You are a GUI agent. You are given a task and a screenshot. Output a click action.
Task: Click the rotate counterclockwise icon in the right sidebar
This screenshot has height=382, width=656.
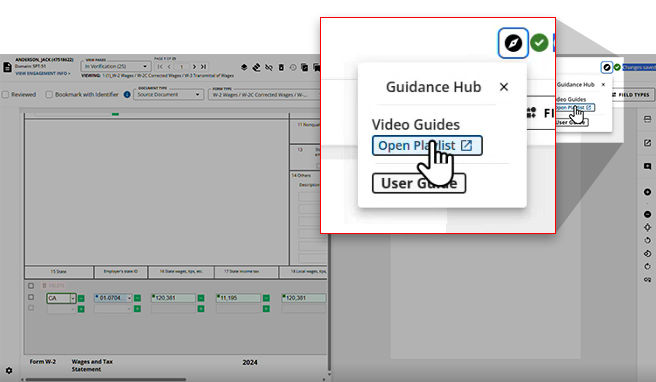647,240
